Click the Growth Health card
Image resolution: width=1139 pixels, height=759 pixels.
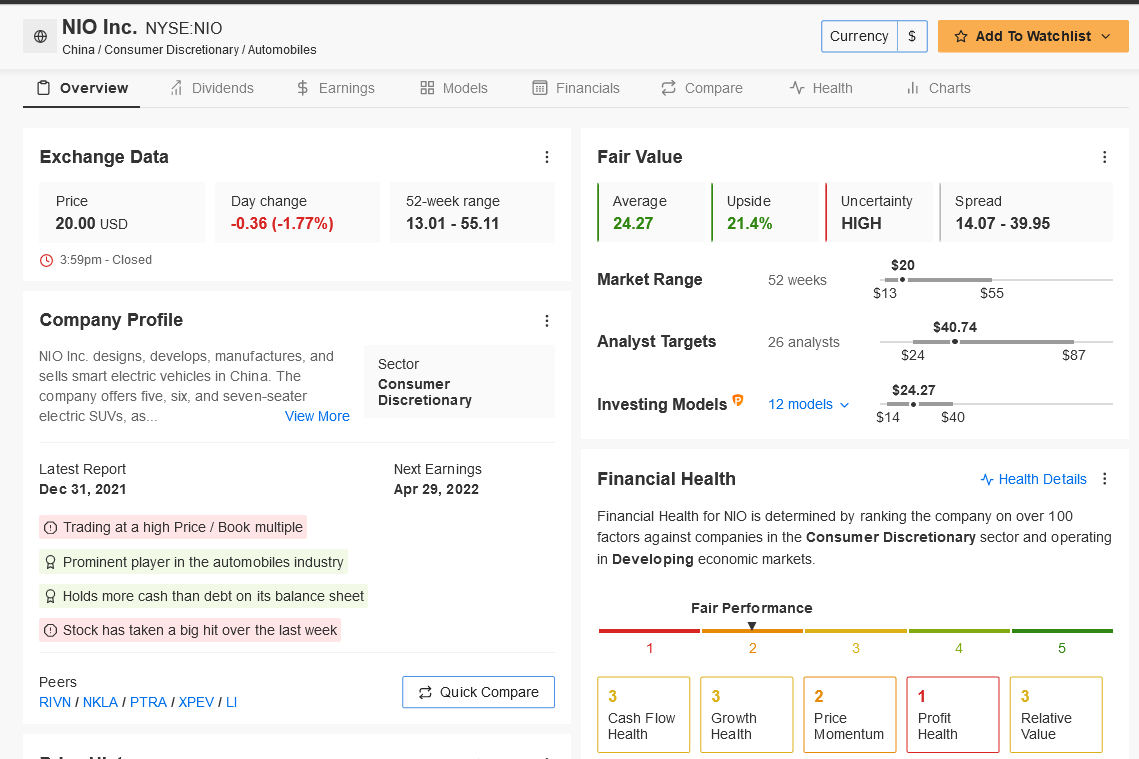[x=747, y=715]
